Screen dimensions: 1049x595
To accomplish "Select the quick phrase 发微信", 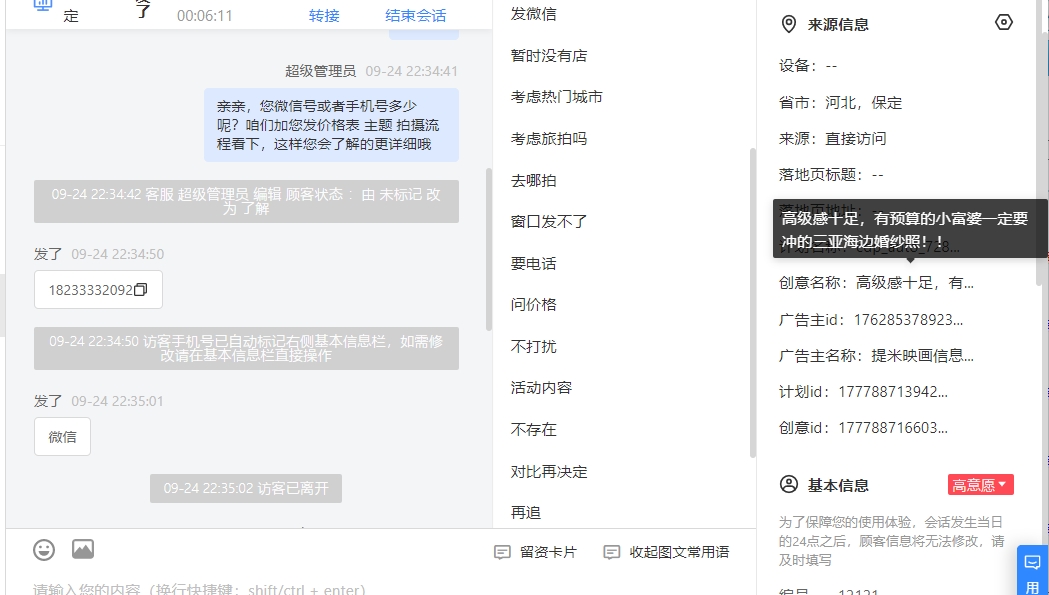I will [x=533, y=13].
